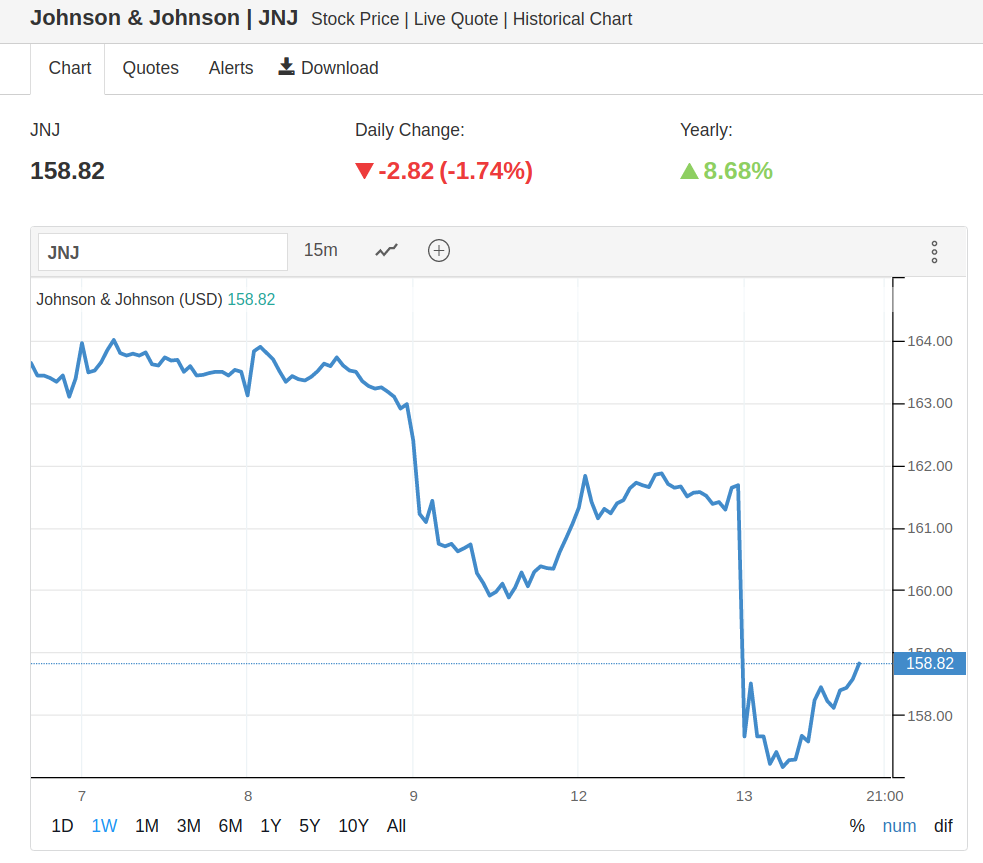Viewport: 983px width, 863px height.
Task: Show all history with All
Action: click(x=396, y=826)
